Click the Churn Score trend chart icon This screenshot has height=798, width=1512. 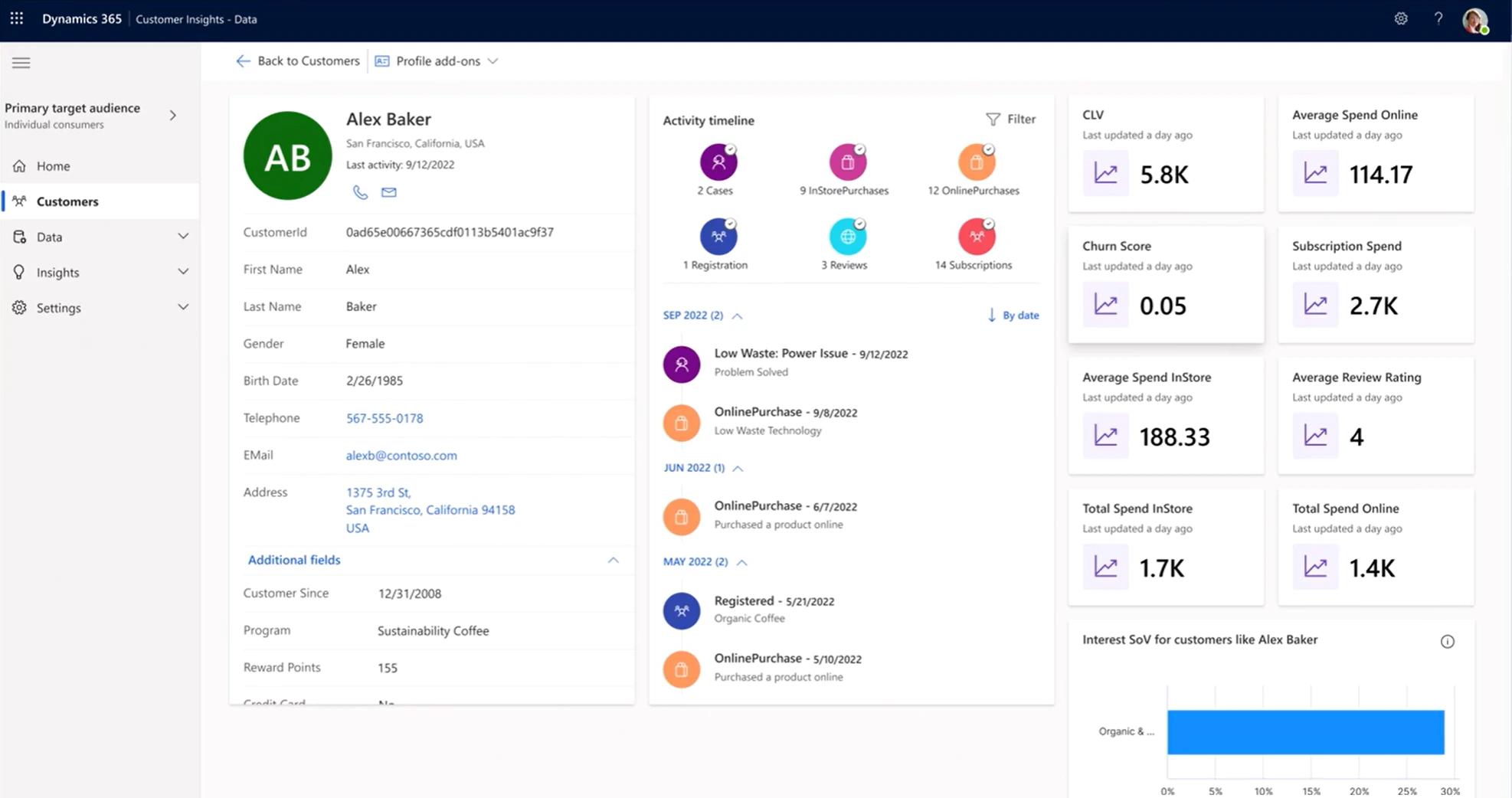click(1105, 305)
